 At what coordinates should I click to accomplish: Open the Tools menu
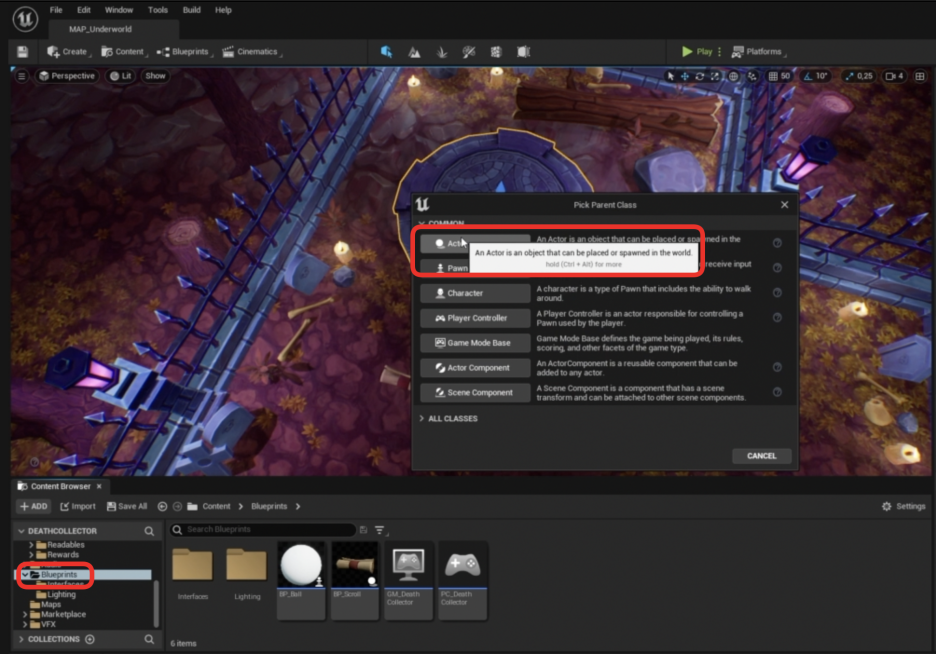158,10
